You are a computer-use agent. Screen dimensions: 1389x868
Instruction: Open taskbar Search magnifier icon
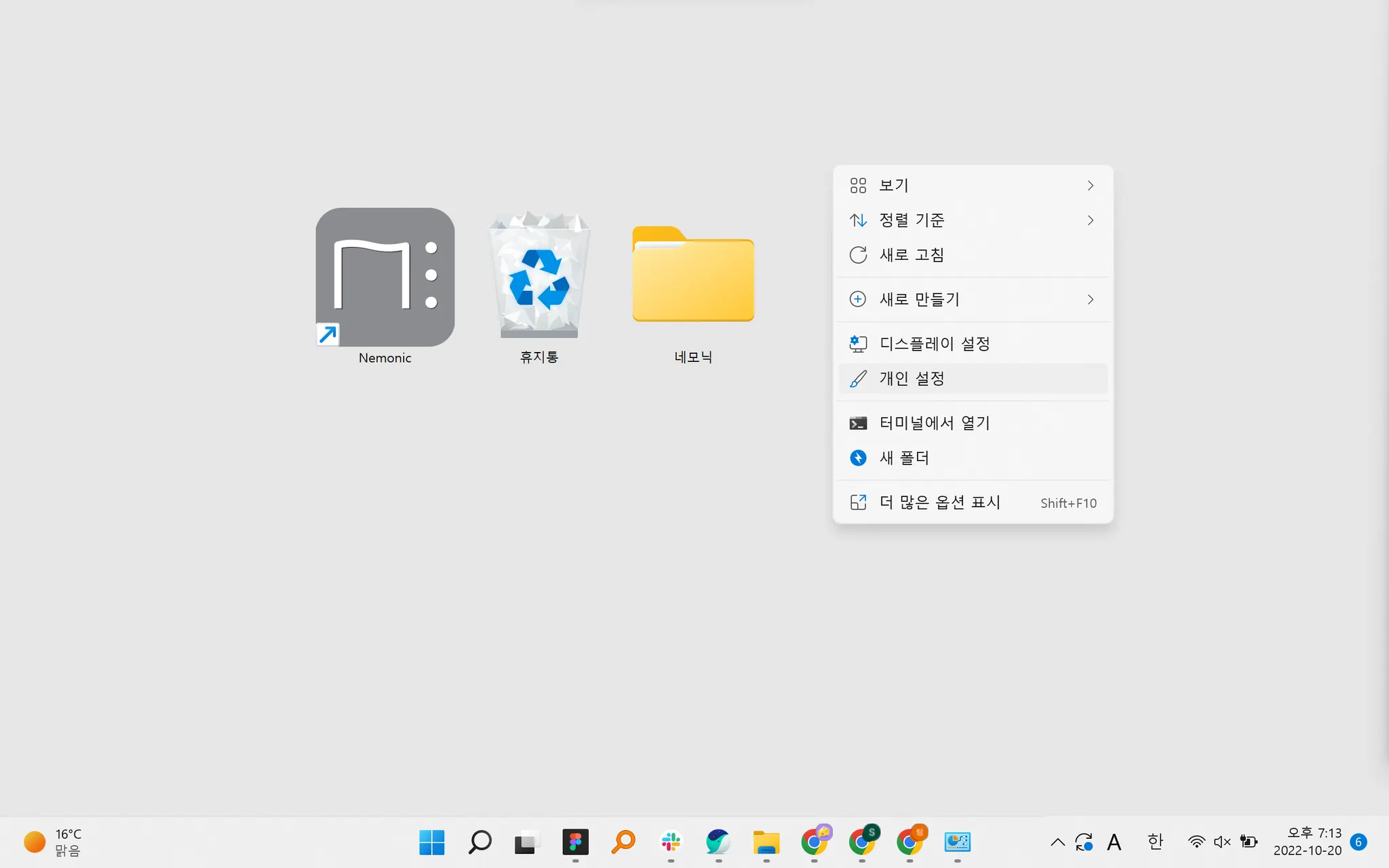[480, 842]
